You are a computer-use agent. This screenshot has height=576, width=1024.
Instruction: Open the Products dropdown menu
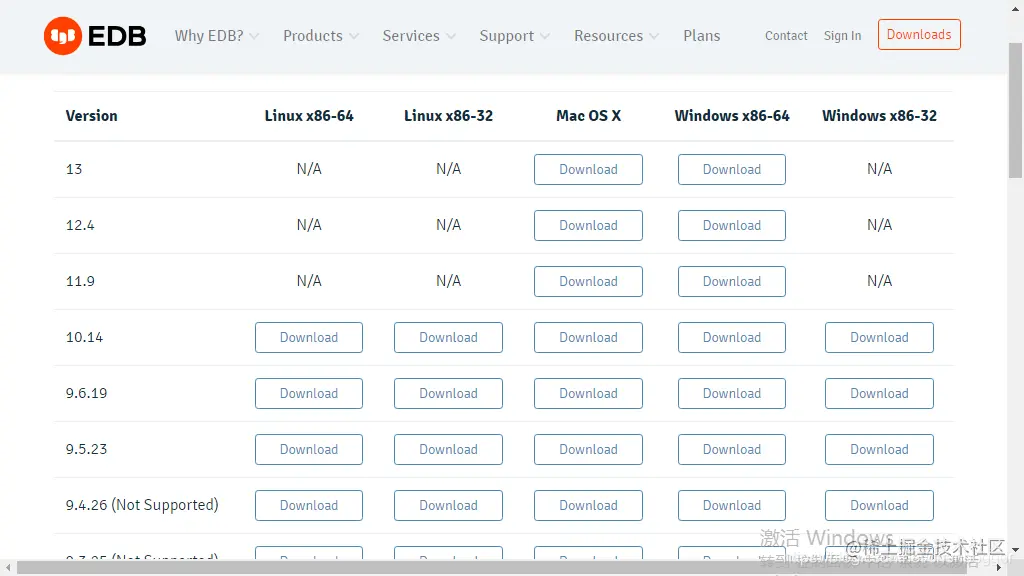321,36
